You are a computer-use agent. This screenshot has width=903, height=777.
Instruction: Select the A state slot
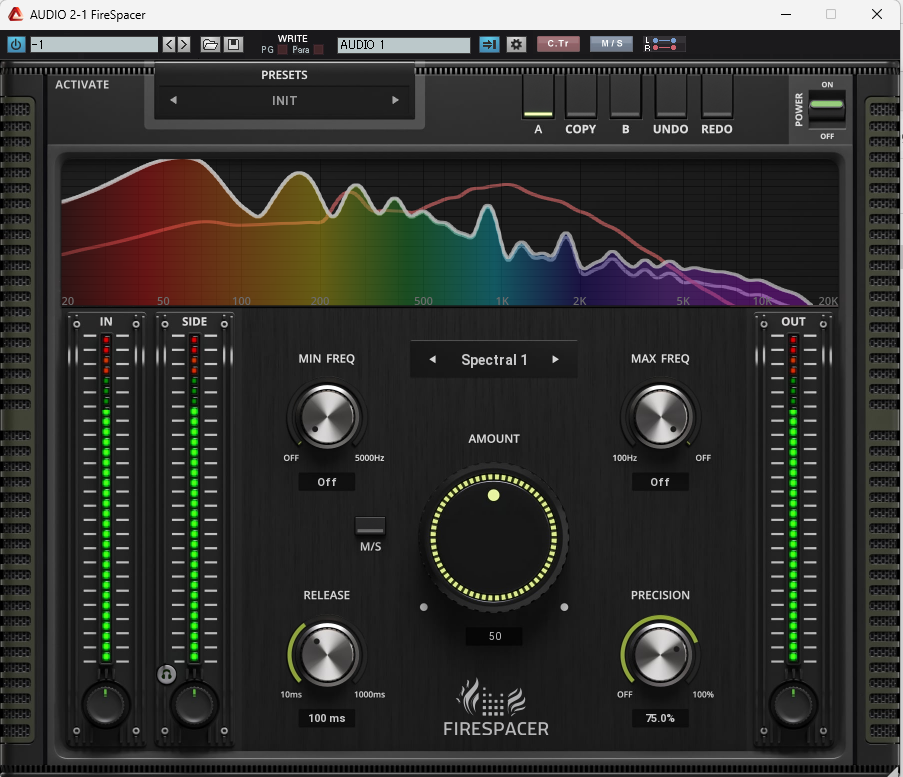(538, 98)
